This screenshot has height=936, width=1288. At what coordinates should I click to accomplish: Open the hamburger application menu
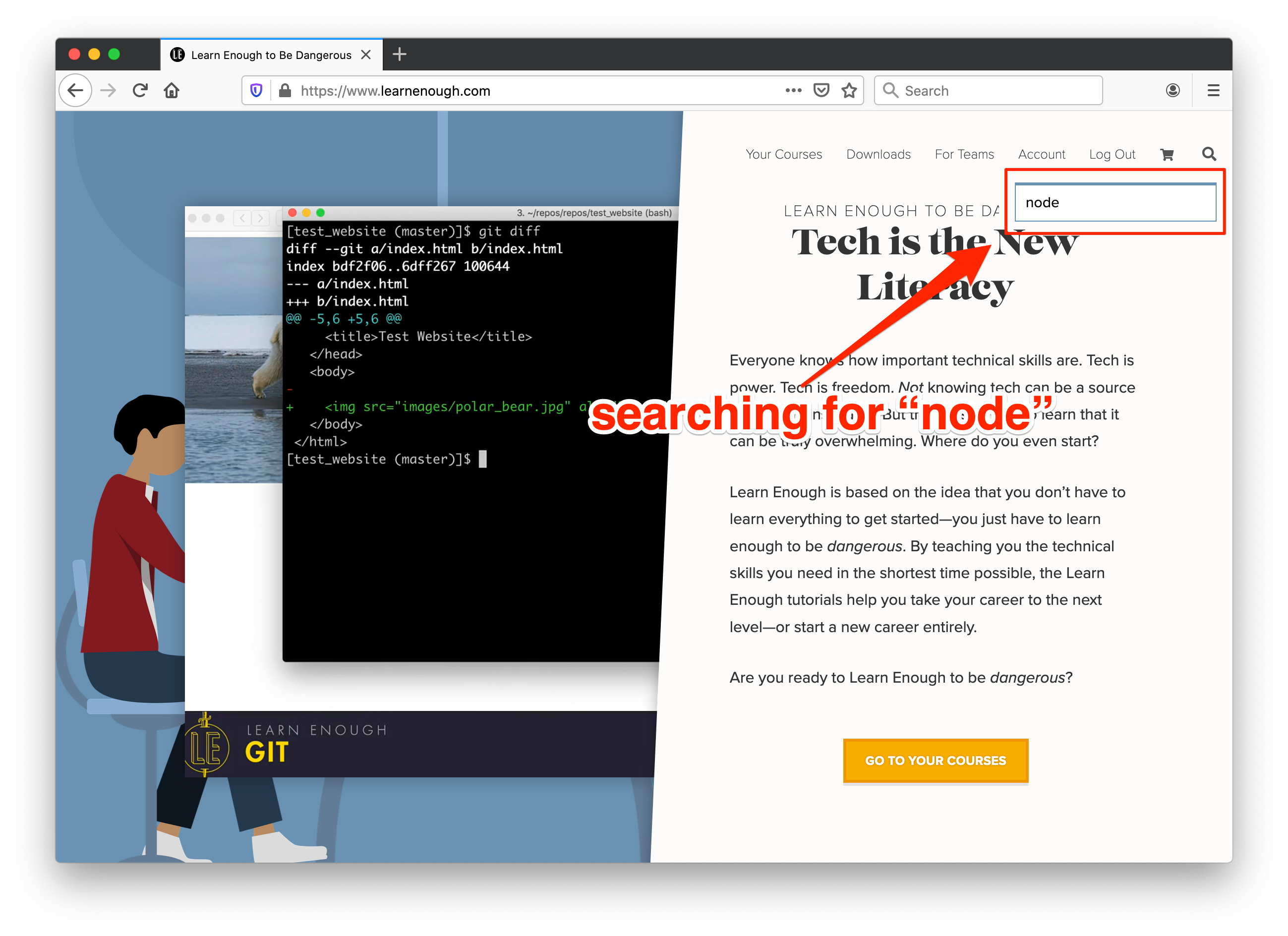(x=1213, y=90)
